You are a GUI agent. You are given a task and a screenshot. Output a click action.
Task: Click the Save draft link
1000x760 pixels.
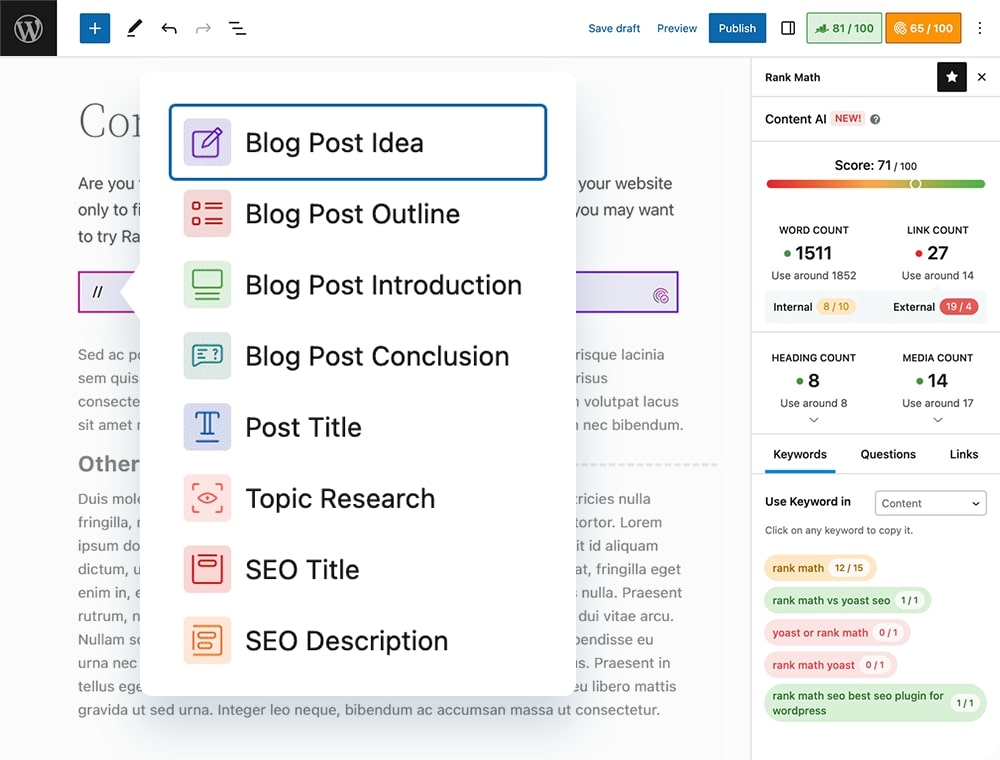tap(614, 28)
